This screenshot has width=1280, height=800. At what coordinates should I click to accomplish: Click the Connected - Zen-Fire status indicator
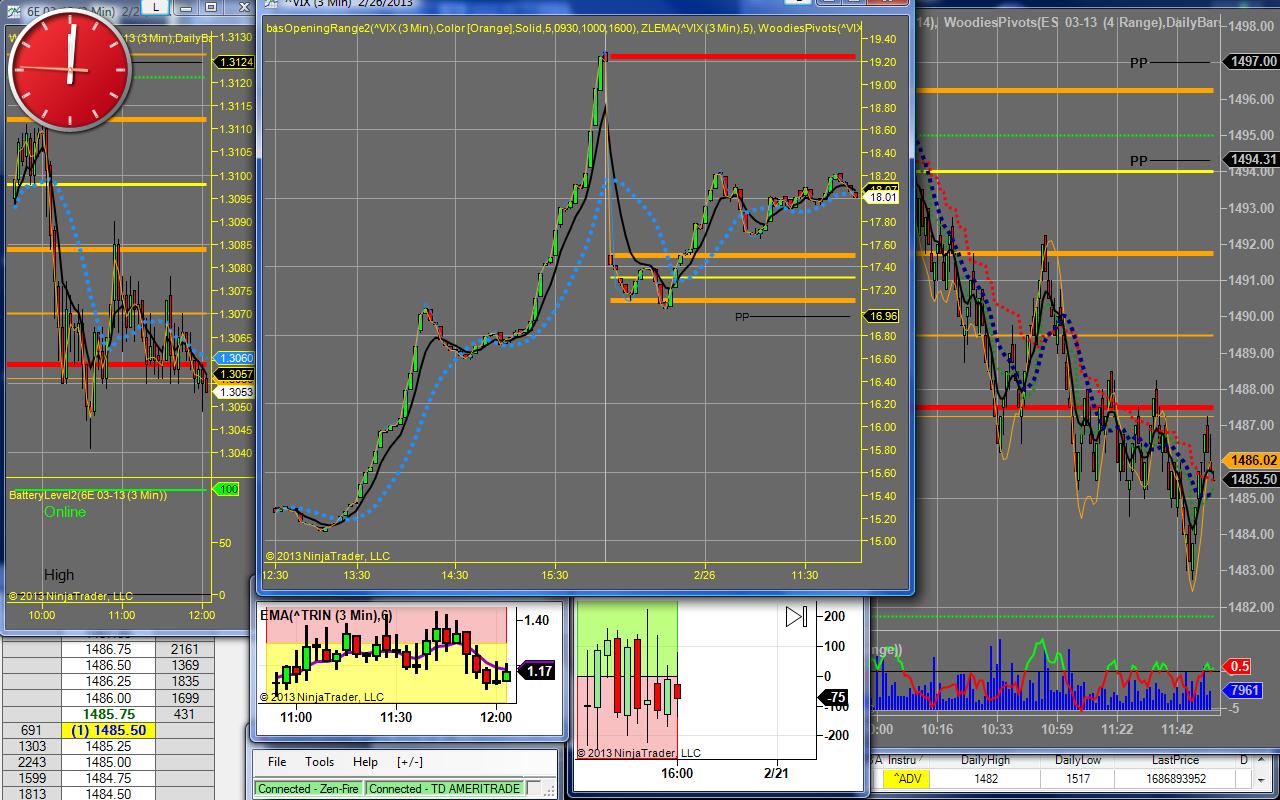pos(309,788)
